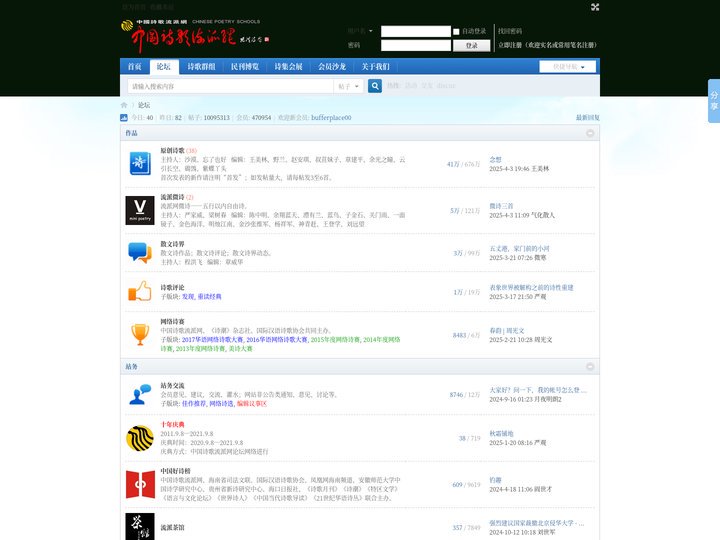Screen dimensions: 720x540
Task: Click the home icon in breadcrumb
Action: (x=124, y=105)
